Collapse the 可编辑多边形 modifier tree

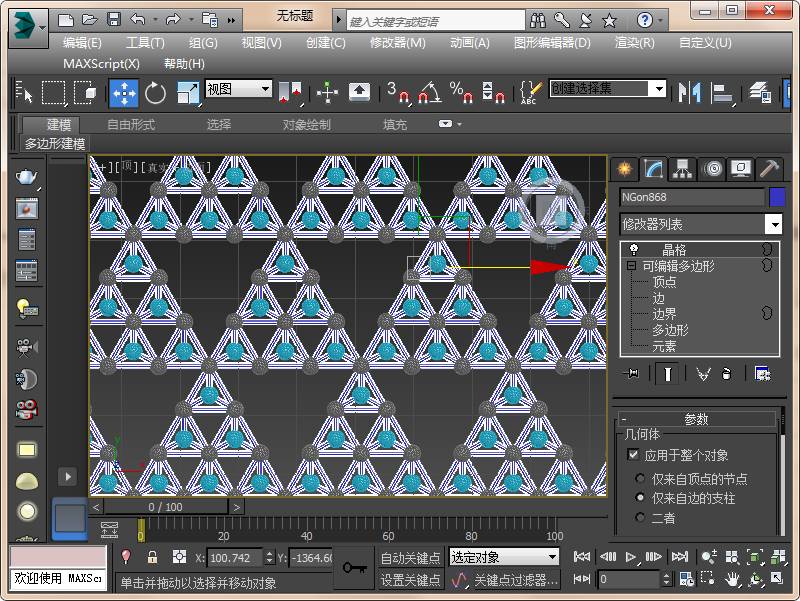[632, 265]
